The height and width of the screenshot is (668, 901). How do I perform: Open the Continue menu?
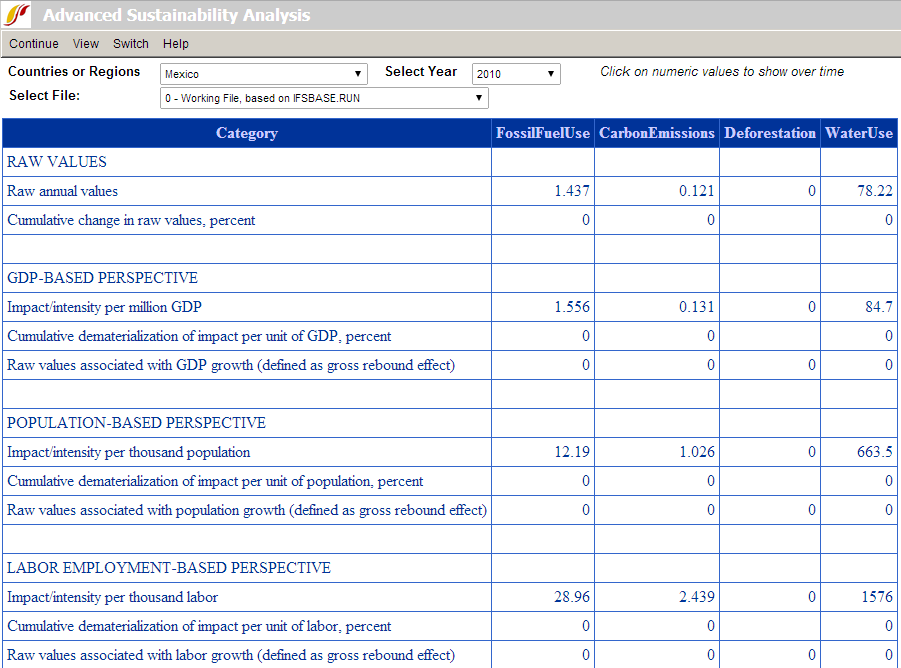(x=34, y=44)
